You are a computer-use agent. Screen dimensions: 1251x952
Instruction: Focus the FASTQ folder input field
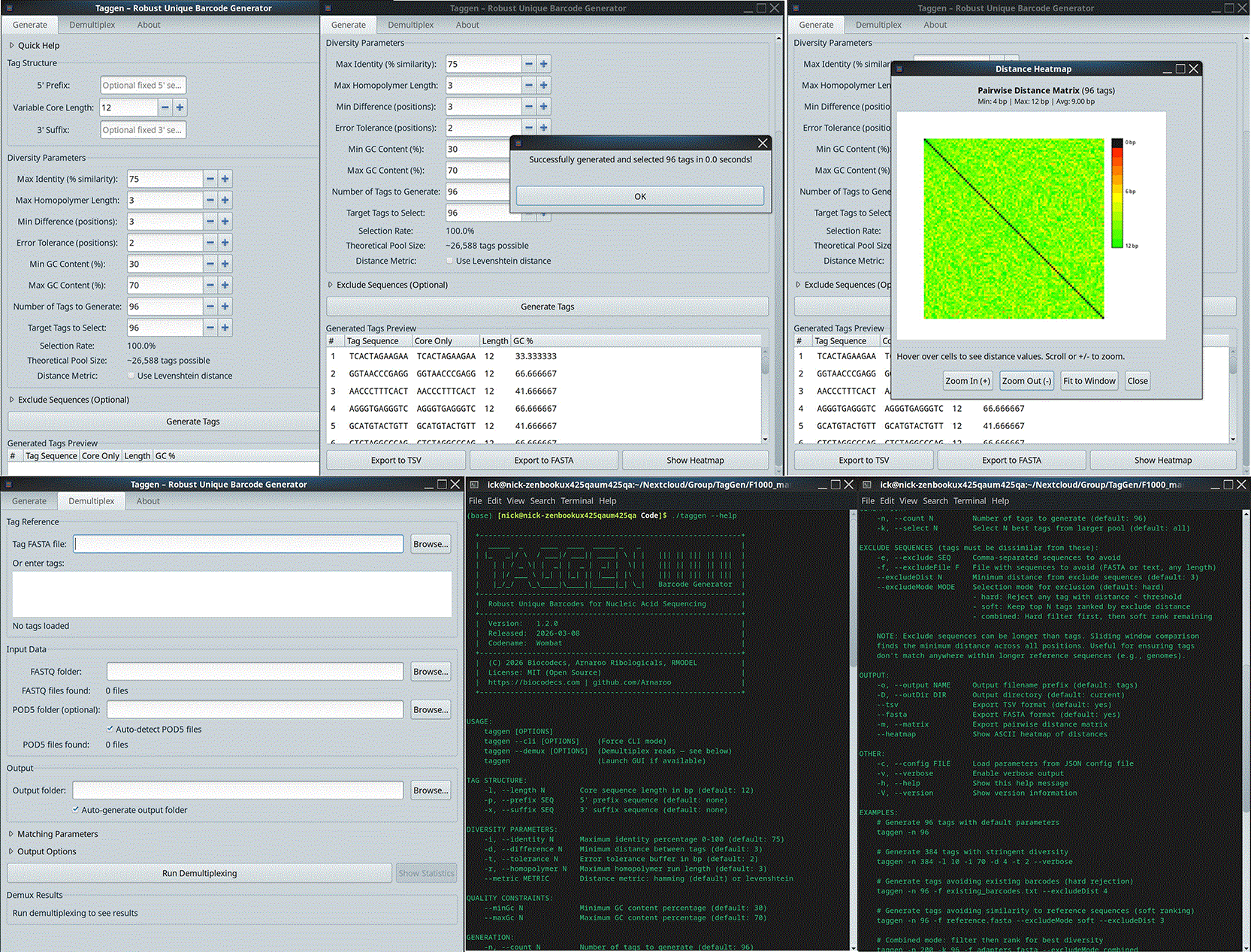(255, 672)
